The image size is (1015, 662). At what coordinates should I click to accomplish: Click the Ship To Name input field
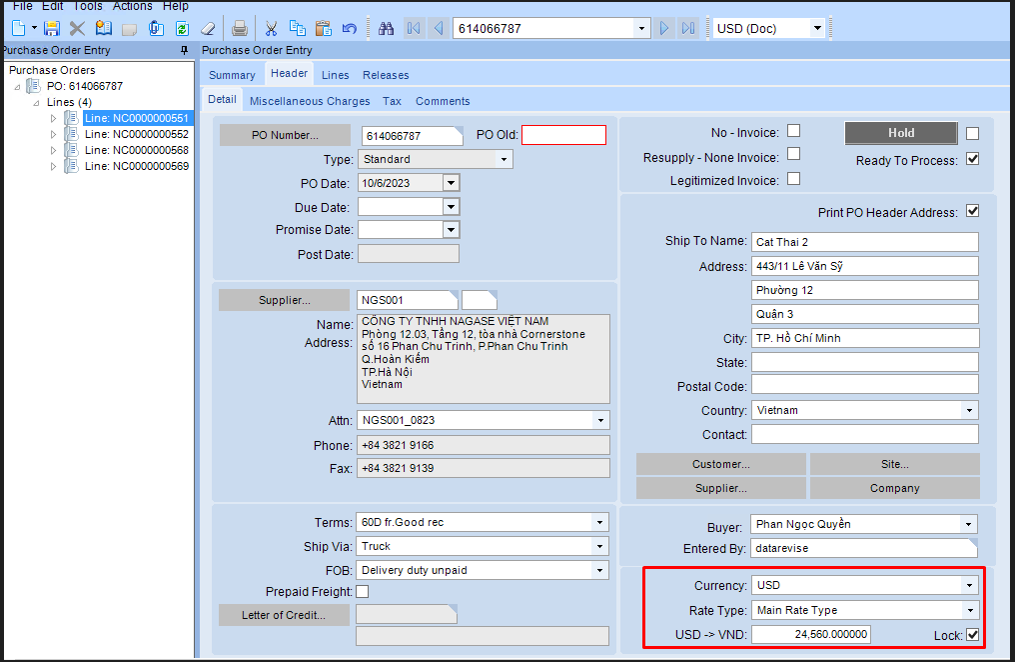click(864, 242)
